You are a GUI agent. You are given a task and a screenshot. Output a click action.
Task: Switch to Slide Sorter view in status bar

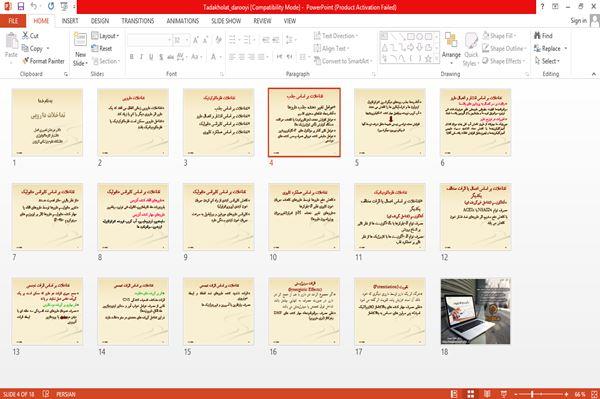click(x=470, y=394)
